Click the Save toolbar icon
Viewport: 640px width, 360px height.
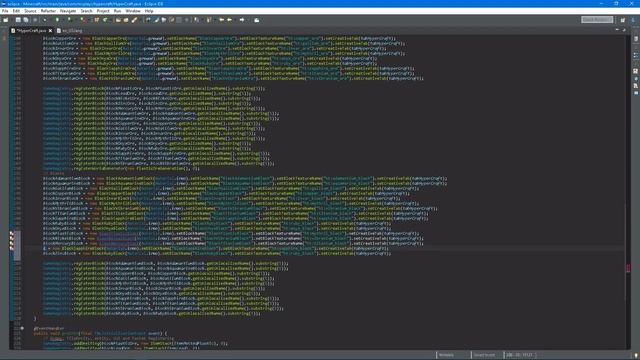point(18,20)
